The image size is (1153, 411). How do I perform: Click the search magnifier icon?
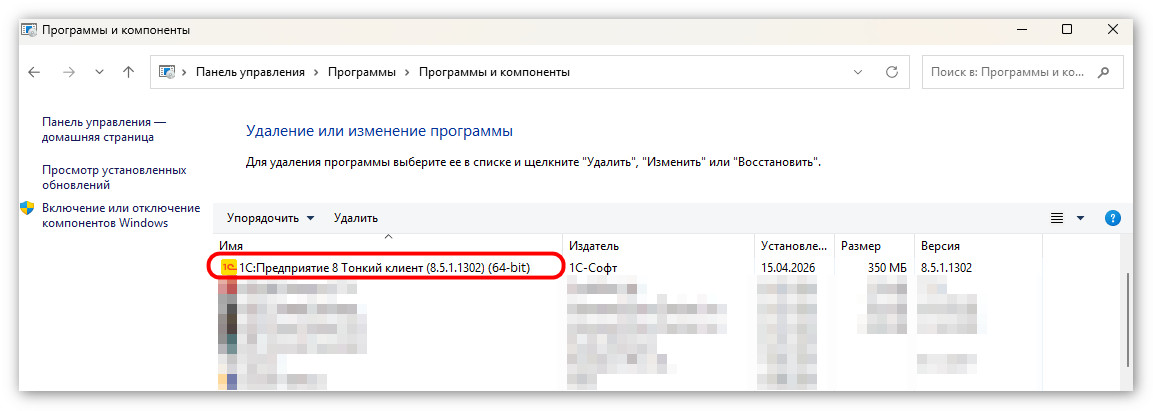(x=1103, y=72)
